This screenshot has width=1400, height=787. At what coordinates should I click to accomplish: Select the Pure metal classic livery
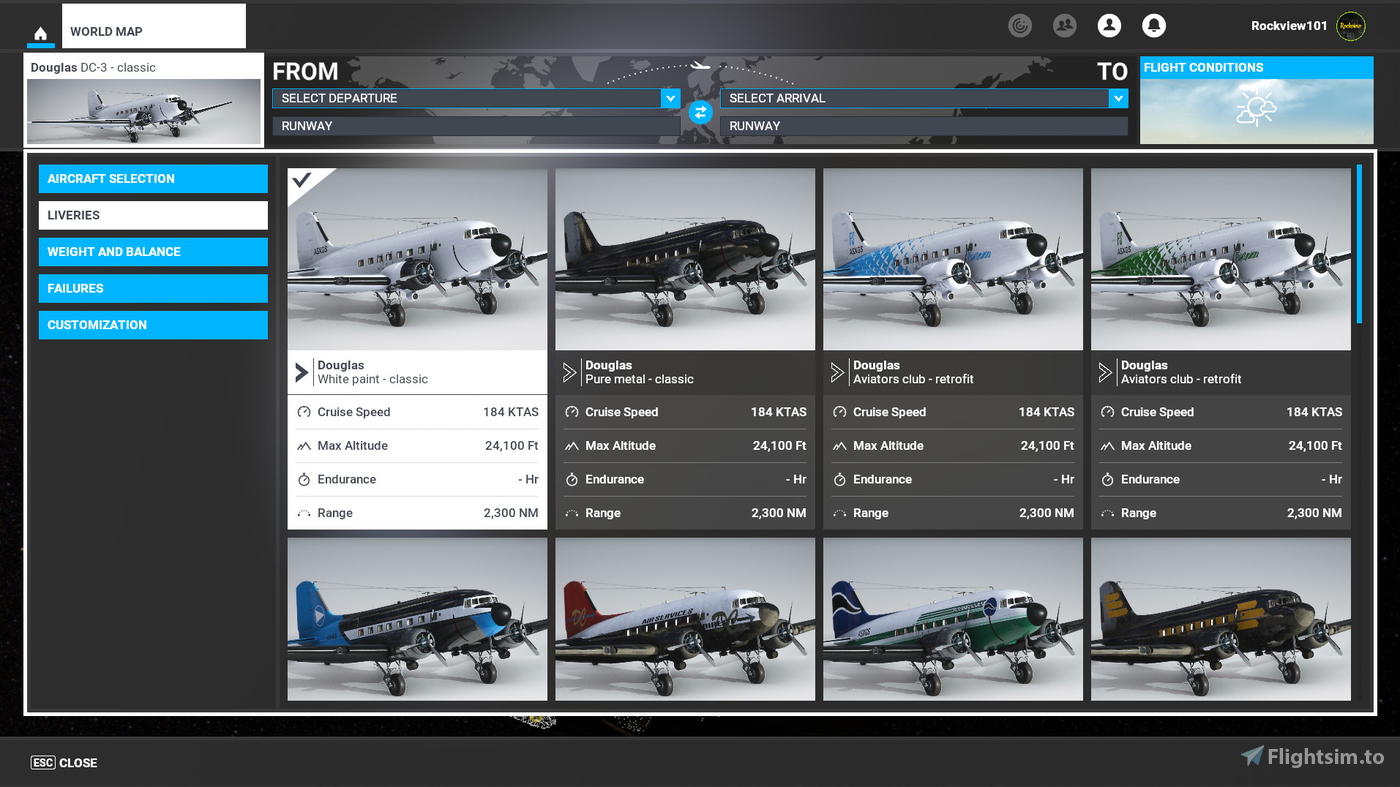coord(685,258)
